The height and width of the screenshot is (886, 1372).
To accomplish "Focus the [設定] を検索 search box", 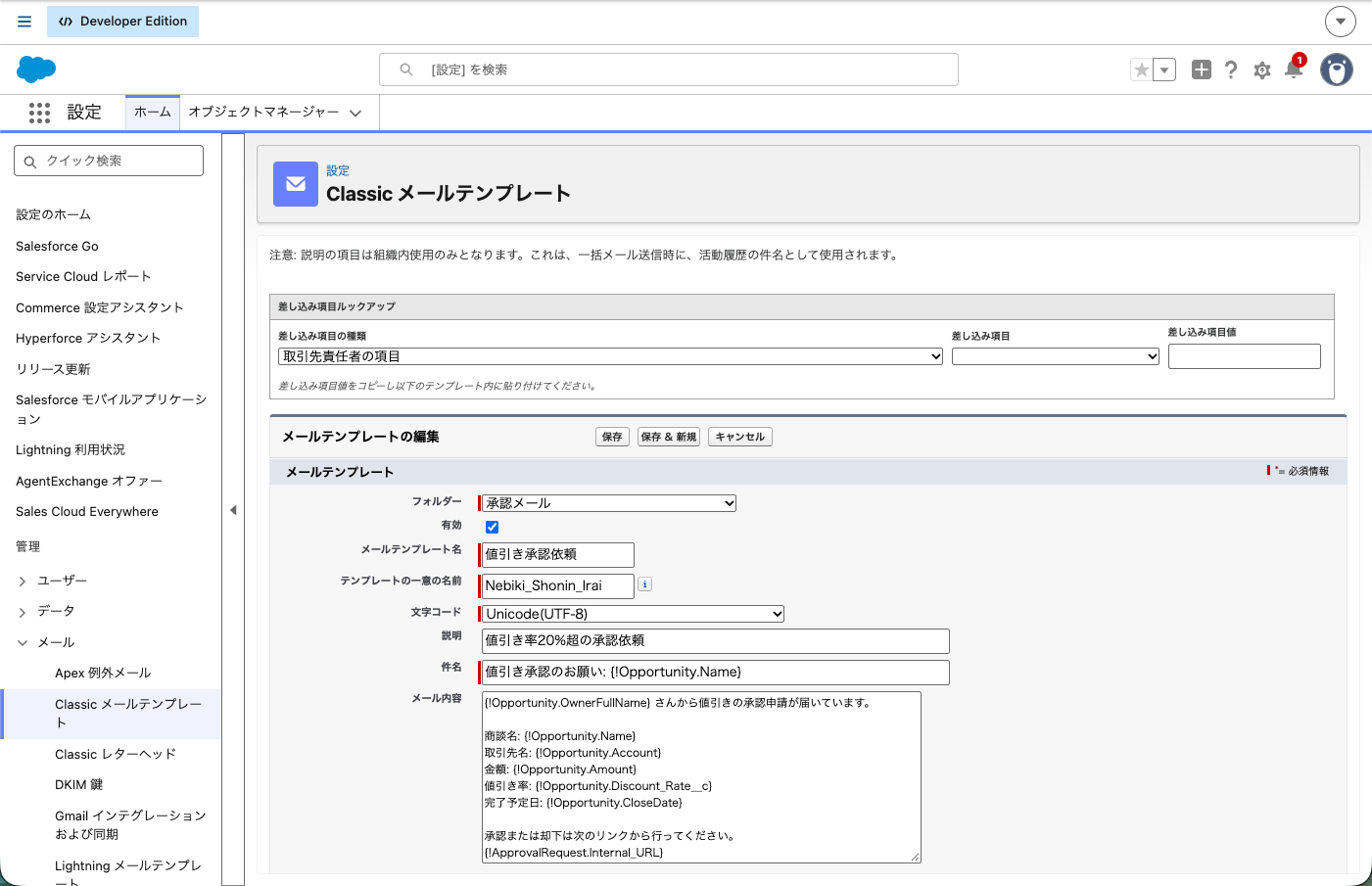I will pos(669,70).
